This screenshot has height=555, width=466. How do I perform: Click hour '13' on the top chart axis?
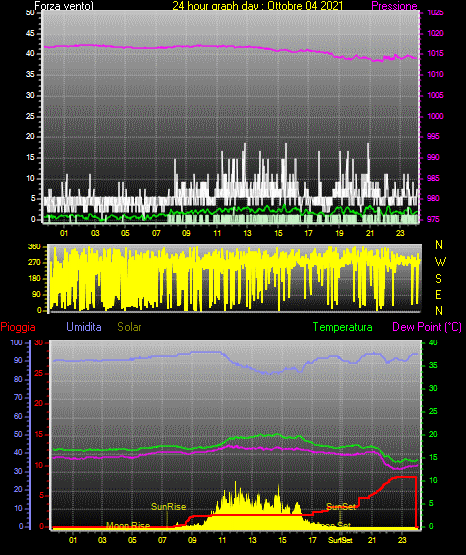[x=247, y=233]
